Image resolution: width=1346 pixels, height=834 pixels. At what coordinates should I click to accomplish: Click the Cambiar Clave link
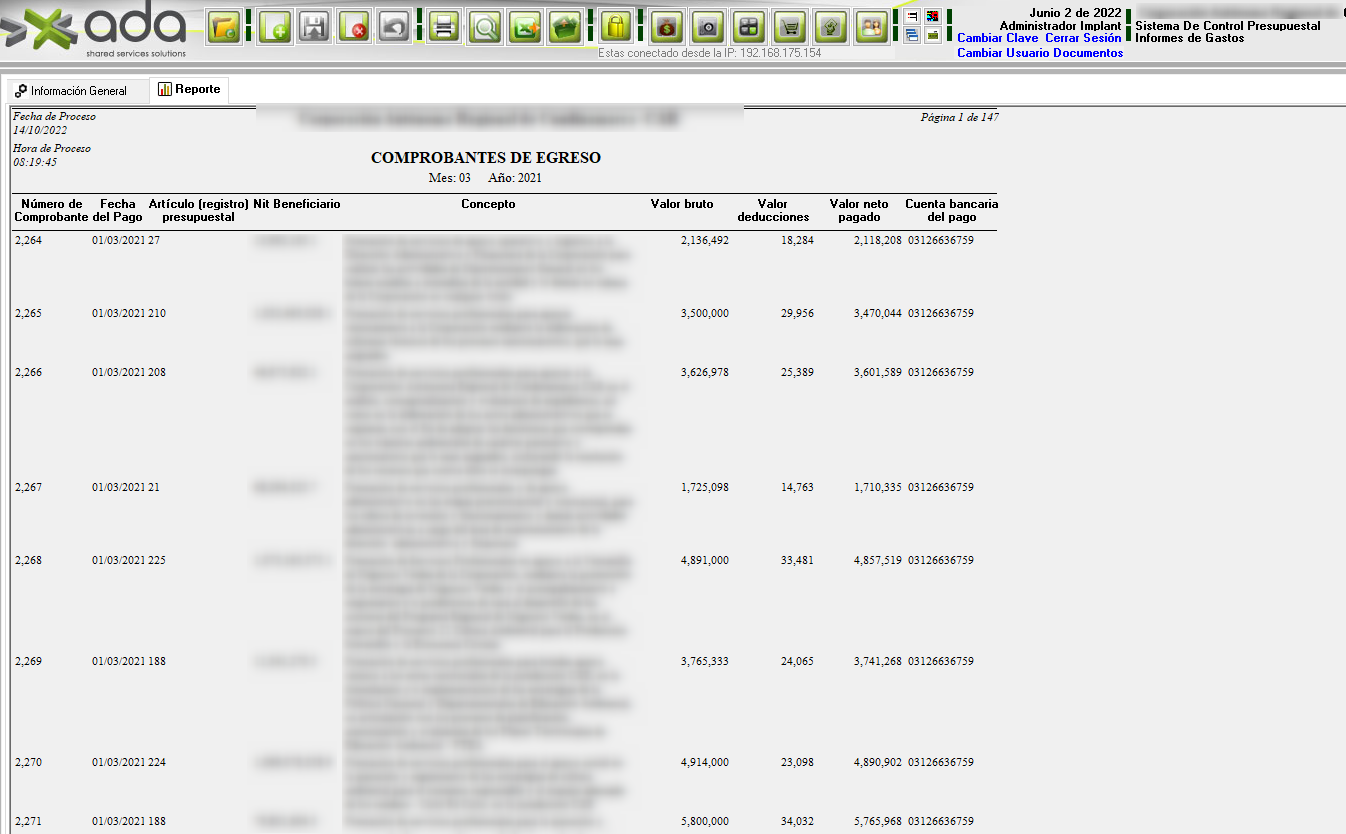pyautogui.click(x=997, y=38)
